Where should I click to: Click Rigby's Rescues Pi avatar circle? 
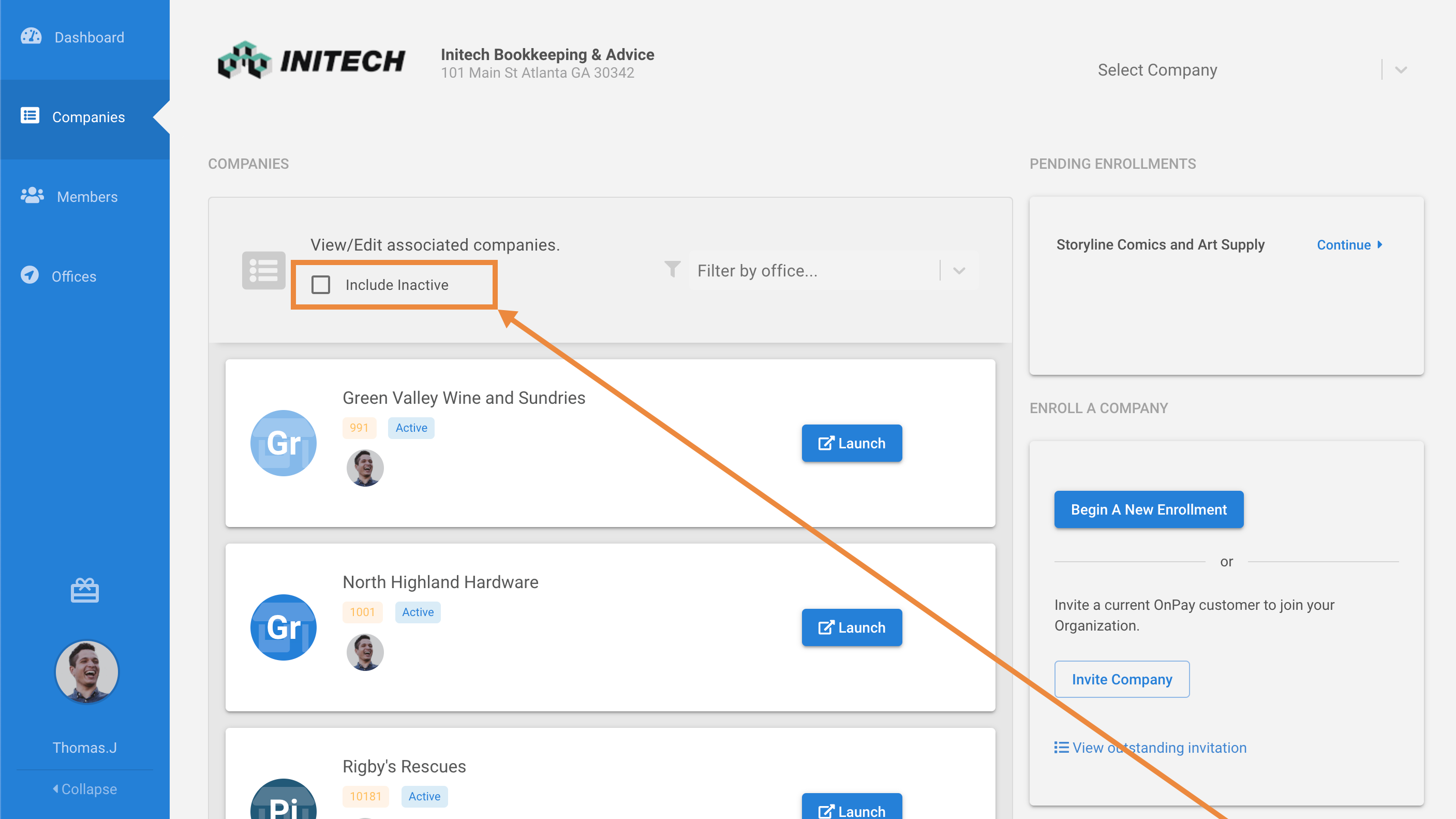283,799
